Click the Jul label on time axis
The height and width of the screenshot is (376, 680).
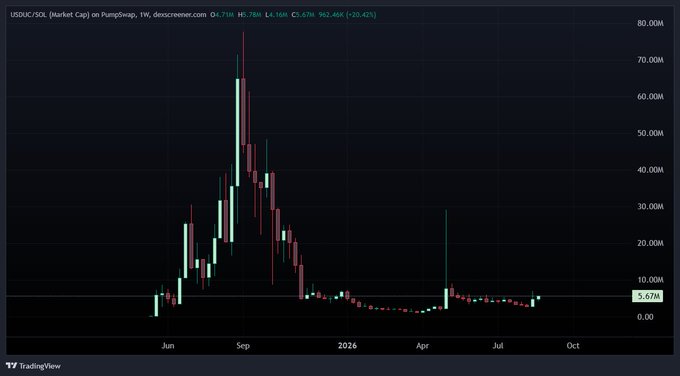(498, 346)
